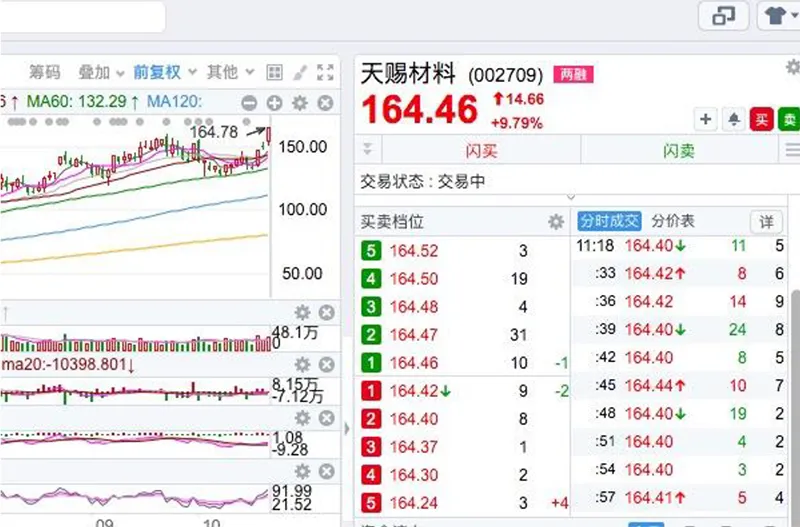Zoom in chart with plus icon
The image size is (800, 527).
click(x=274, y=103)
